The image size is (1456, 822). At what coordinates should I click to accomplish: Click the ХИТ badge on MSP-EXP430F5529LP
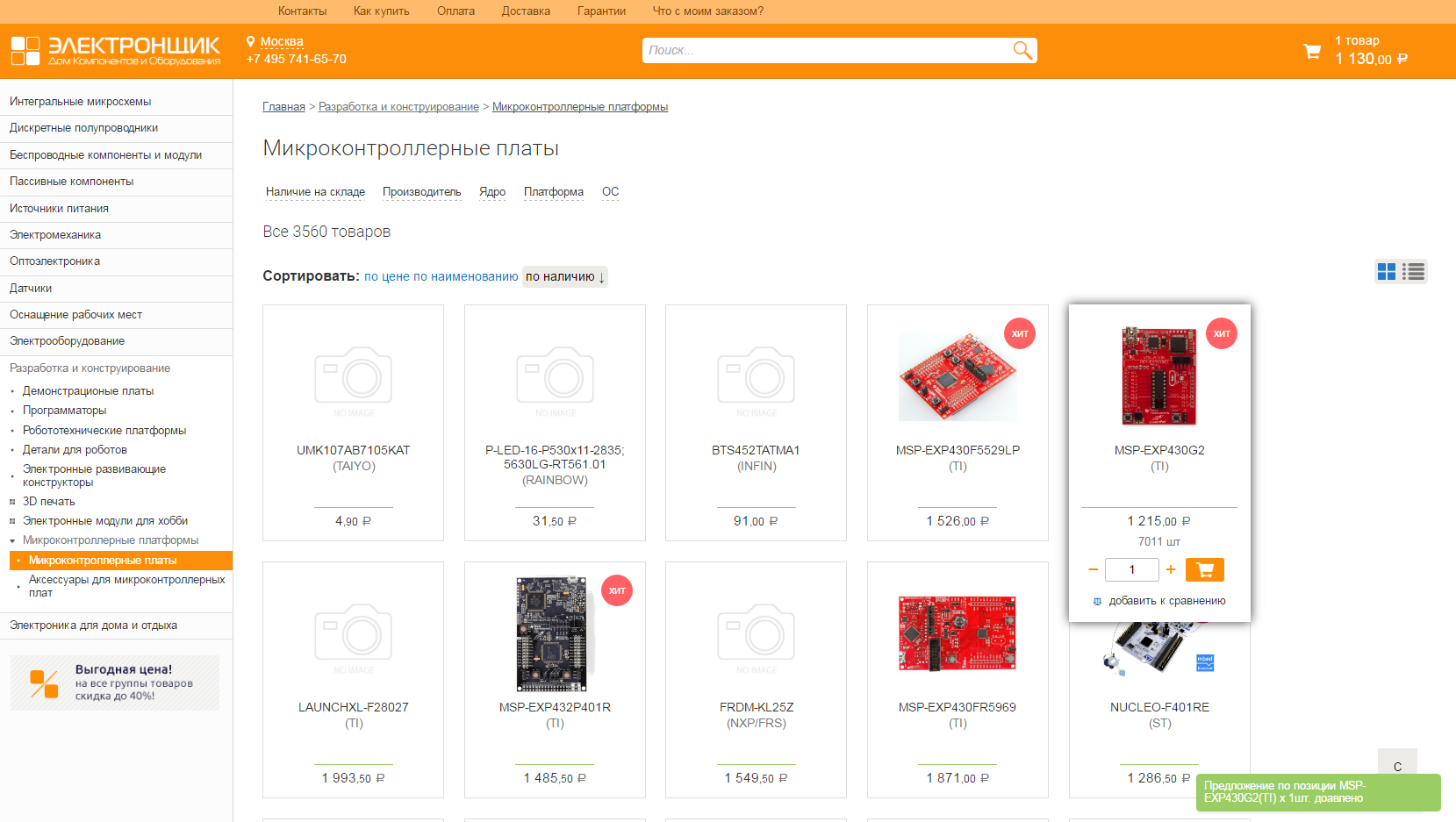pyautogui.click(x=1020, y=333)
